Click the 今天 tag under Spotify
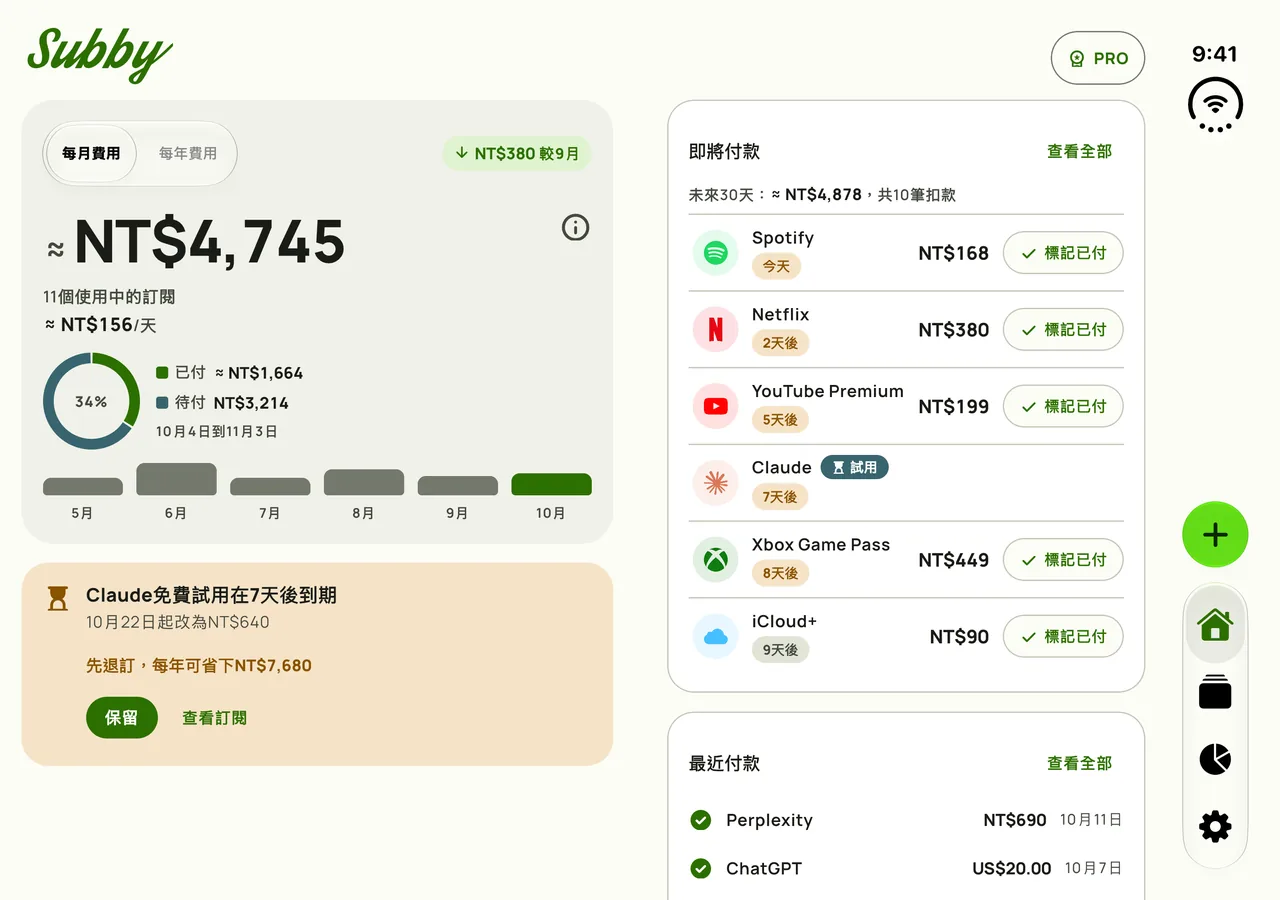 pyautogui.click(x=776, y=266)
